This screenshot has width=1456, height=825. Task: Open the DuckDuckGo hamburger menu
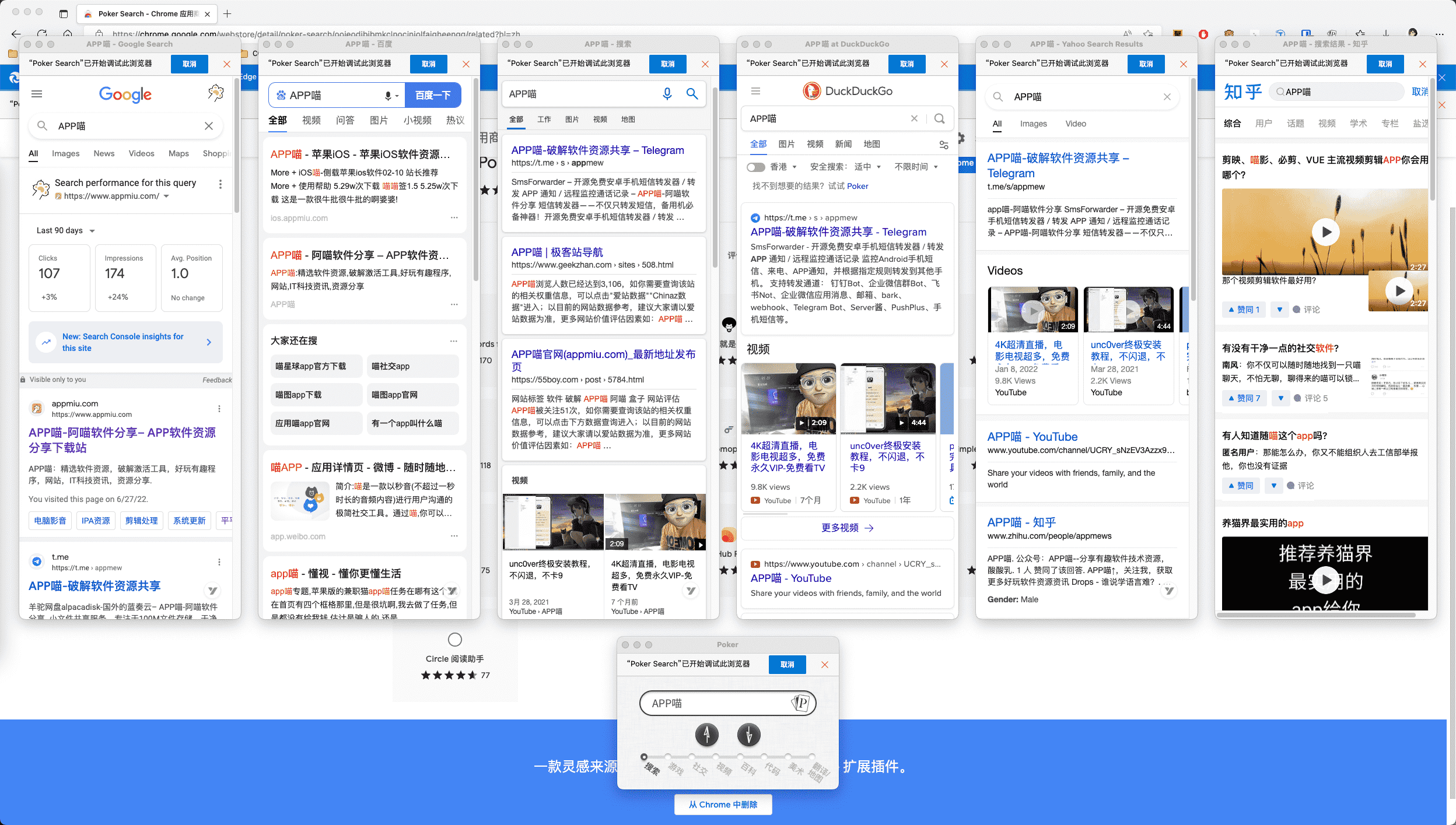pyautogui.click(x=755, y=91)
